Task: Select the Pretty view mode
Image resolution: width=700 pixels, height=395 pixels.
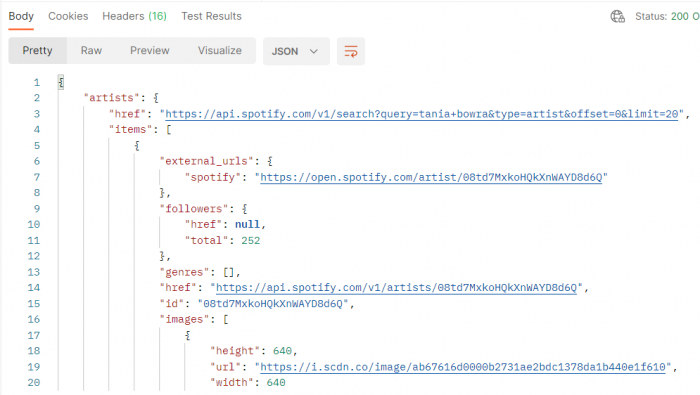Action: [38, 50]
